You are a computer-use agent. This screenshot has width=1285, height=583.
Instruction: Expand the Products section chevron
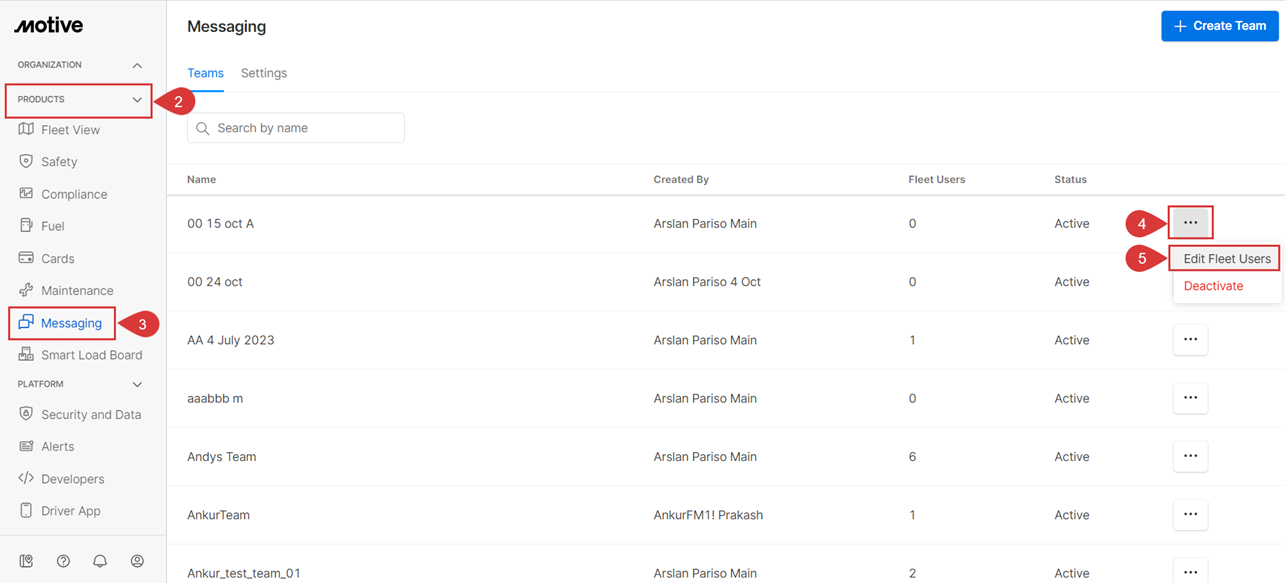[137, 100]
